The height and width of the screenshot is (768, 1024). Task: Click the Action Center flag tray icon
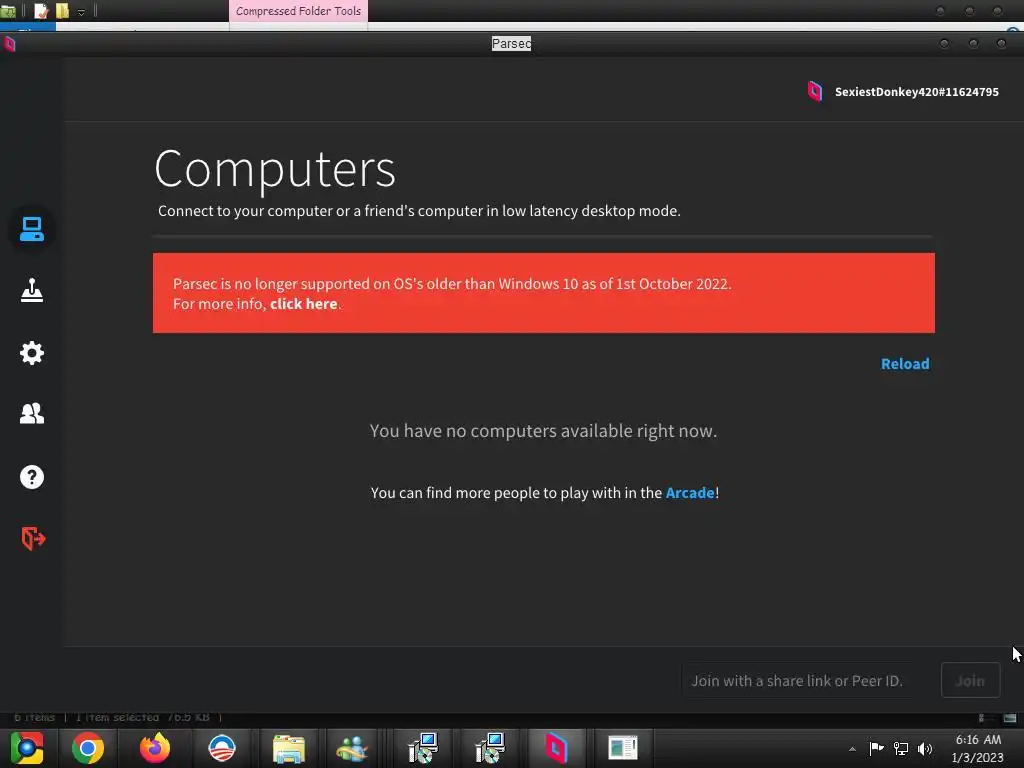876,748
